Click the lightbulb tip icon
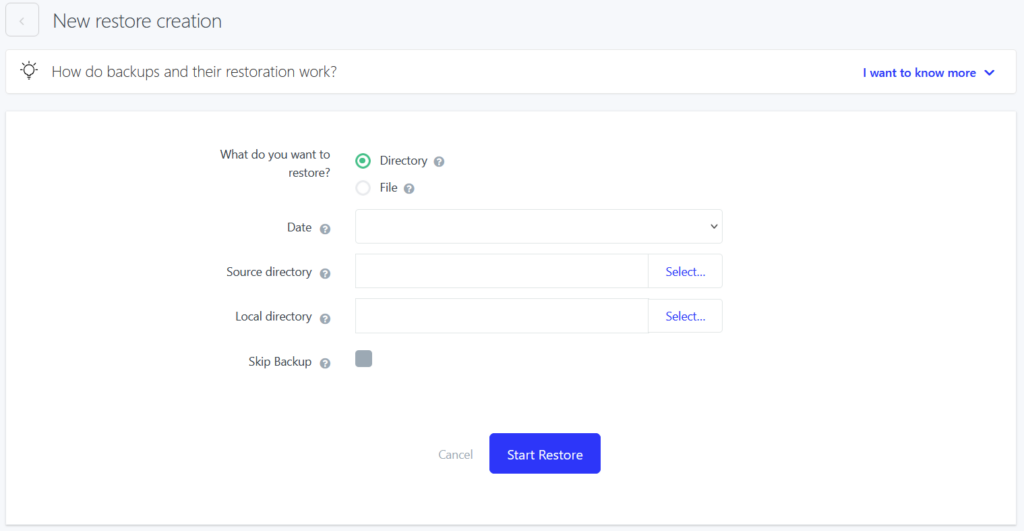This screenshot has width=1024, height=531. (x=29, y=71)
